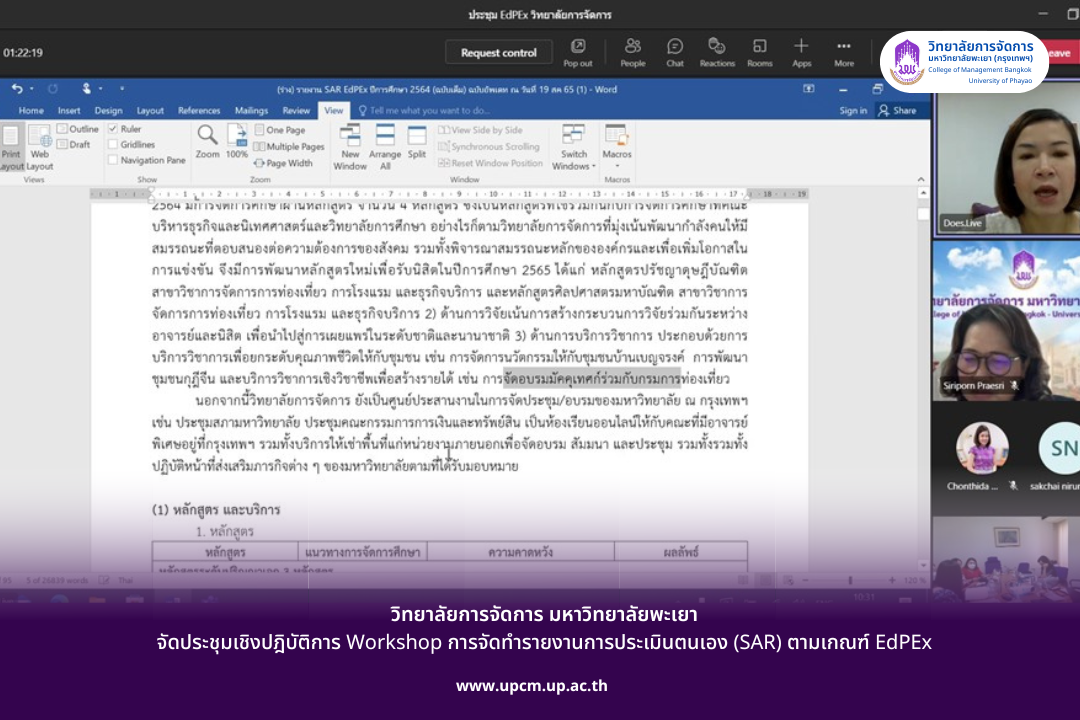Click the Tell me lightbulb search box
This screenshot has width=1080, height=720.
pyautogui.click(x=424, y=110)
